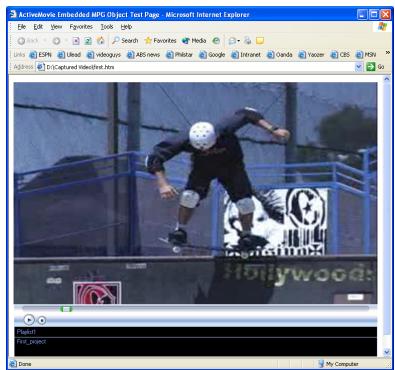Open the Edit menu

pyautogui.click(x=38, y=27)
